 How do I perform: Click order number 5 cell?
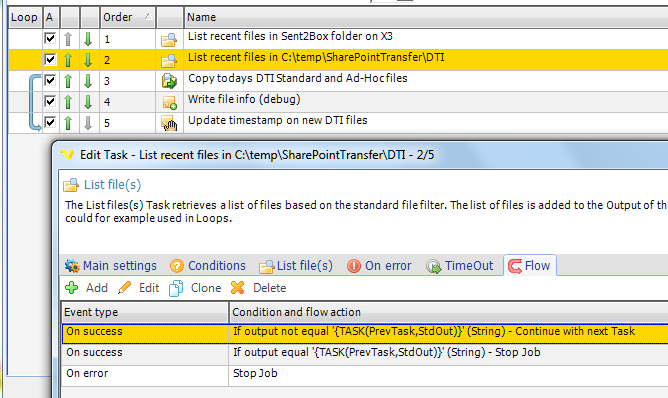pos(127,123)
